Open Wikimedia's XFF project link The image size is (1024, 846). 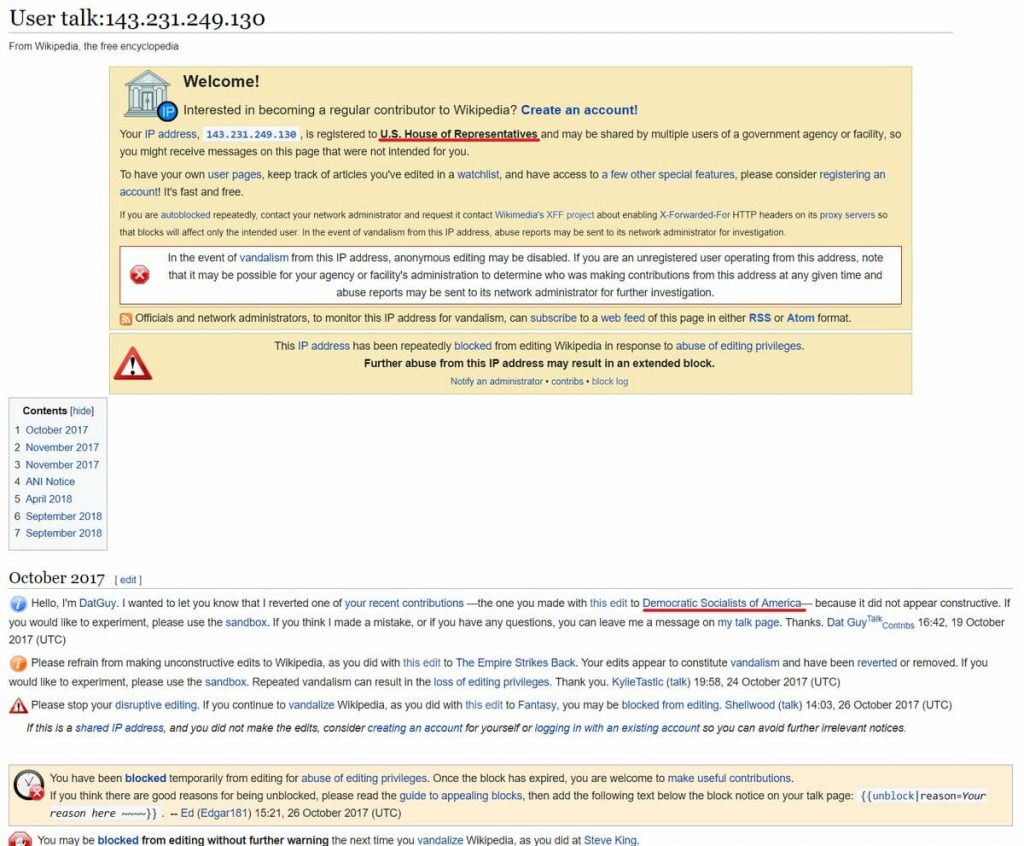coord(545,215)
